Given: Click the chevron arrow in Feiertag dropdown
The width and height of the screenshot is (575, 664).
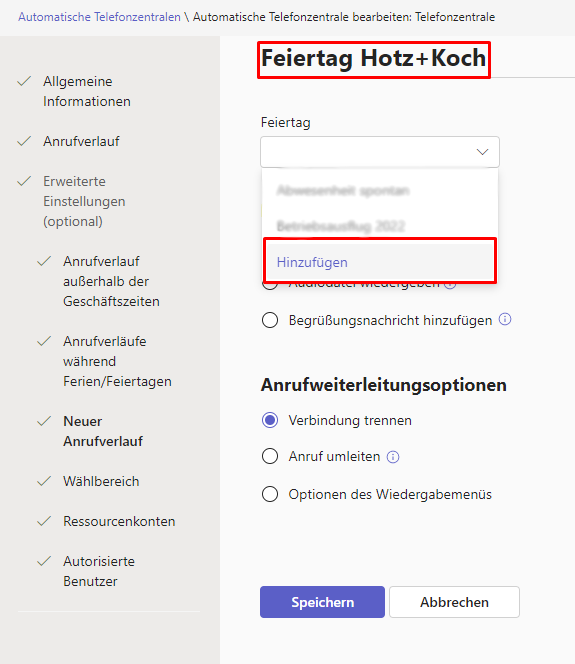Looking at the screenshot, I should pos(482,152).
